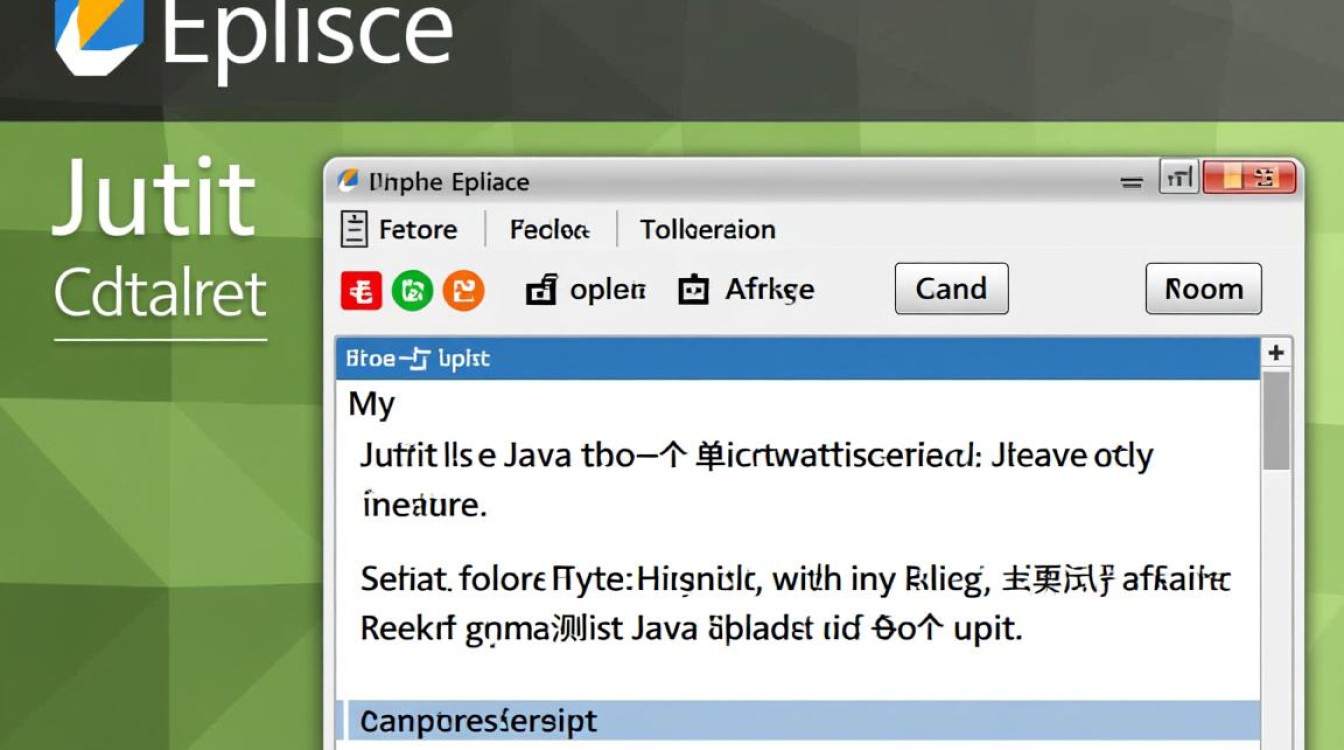Click the red square toolbar icon
The height and width of the screenshot is (750, 1344).
click(361, 290)
